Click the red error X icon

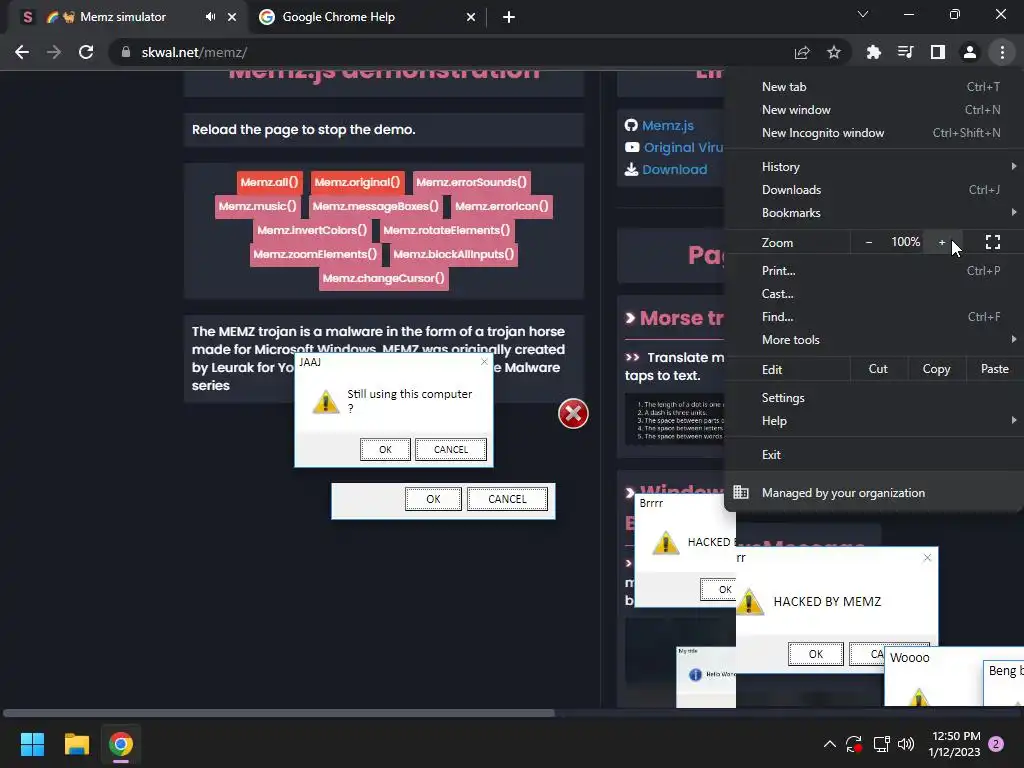click(573, 413)
